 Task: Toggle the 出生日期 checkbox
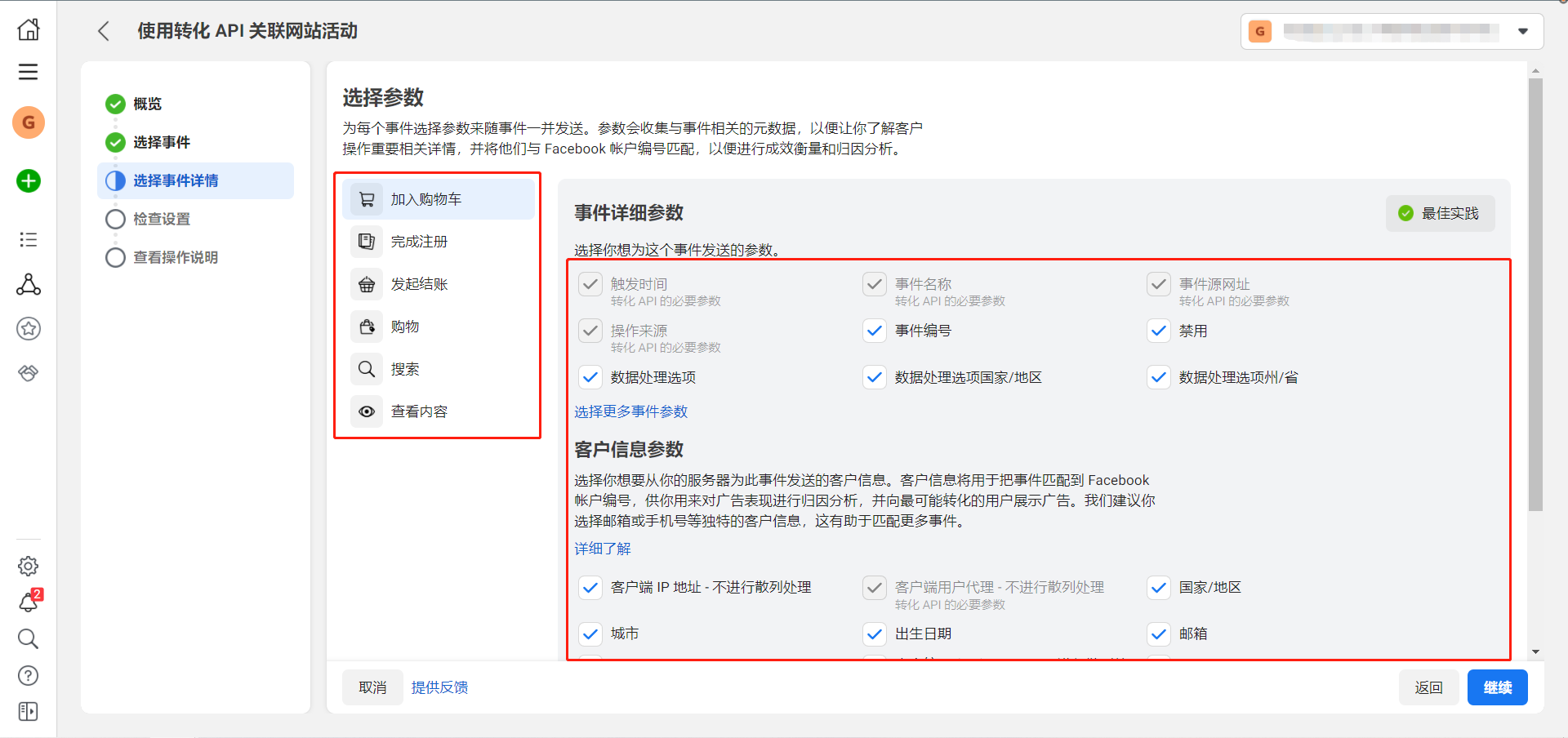click(x=875, y=634)
